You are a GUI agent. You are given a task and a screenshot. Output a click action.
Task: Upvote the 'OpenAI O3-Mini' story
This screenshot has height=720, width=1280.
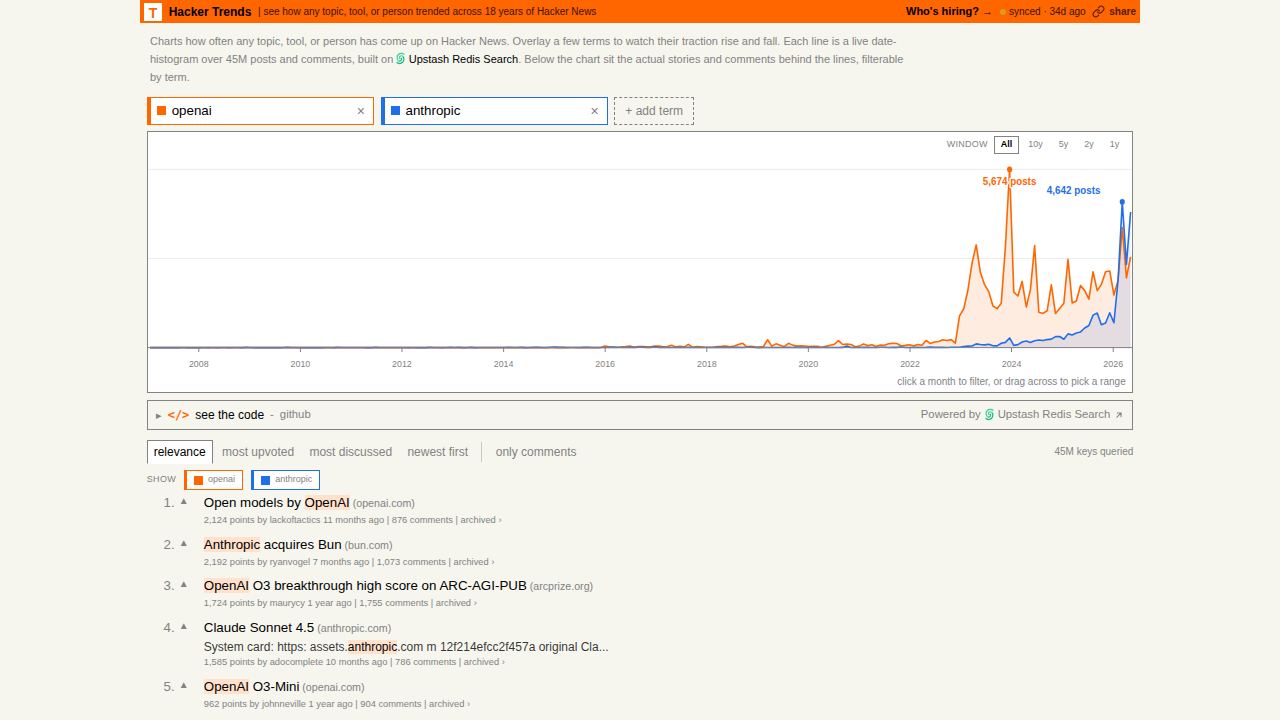coord(184,686)
